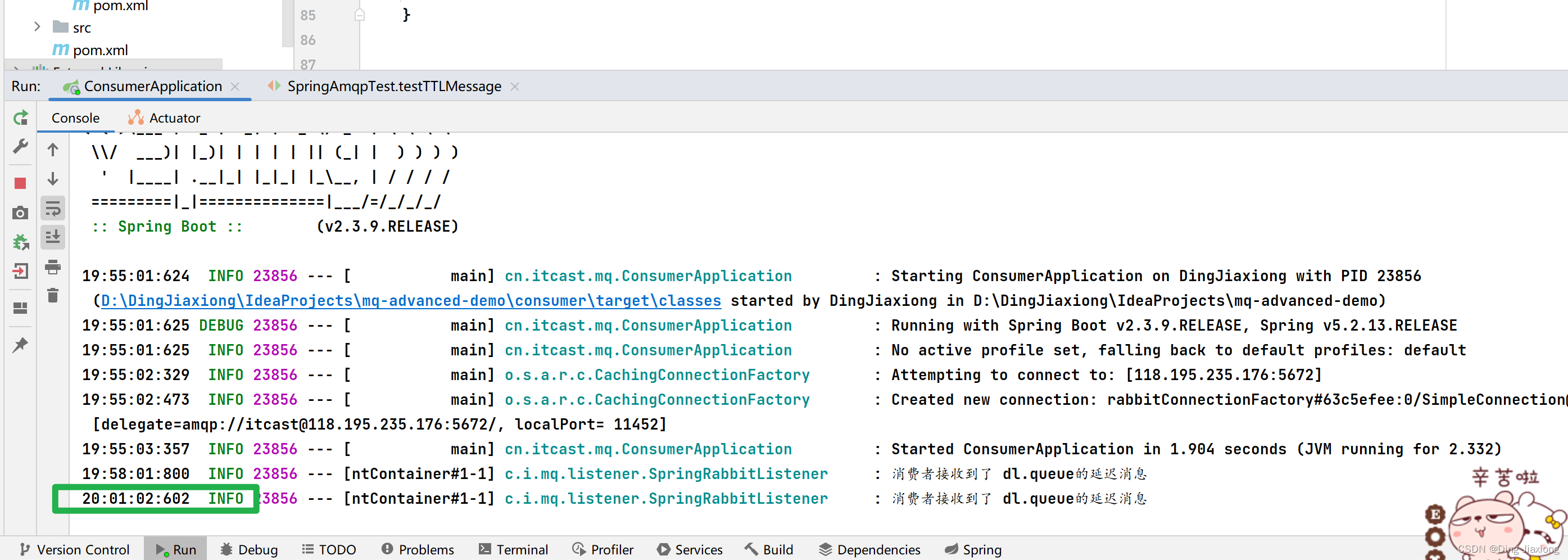Close the ConsumerApplication run tab
Image resolution: width=1568 pixels, height=560 pixels.
point(235,87)
